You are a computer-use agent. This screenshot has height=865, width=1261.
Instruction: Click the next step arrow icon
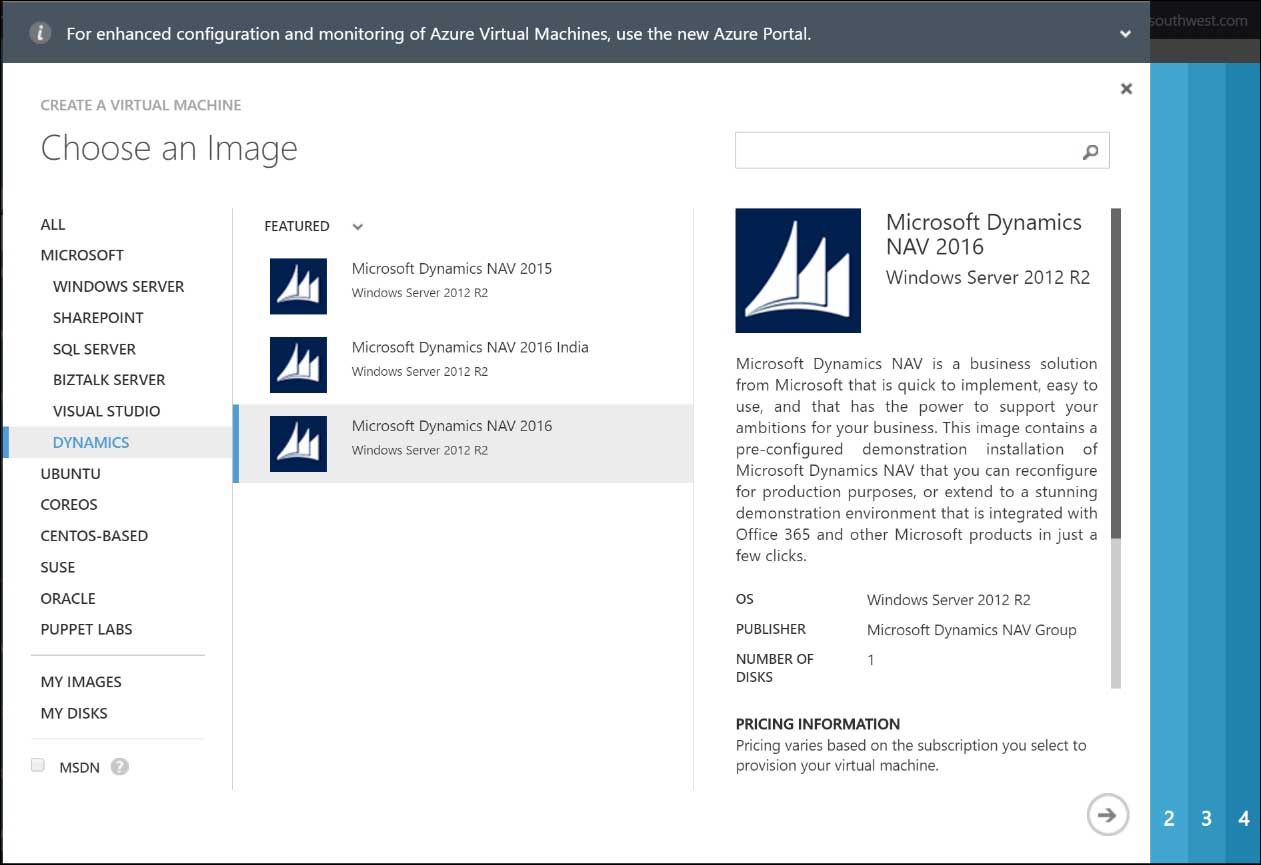coord(1107,815)
